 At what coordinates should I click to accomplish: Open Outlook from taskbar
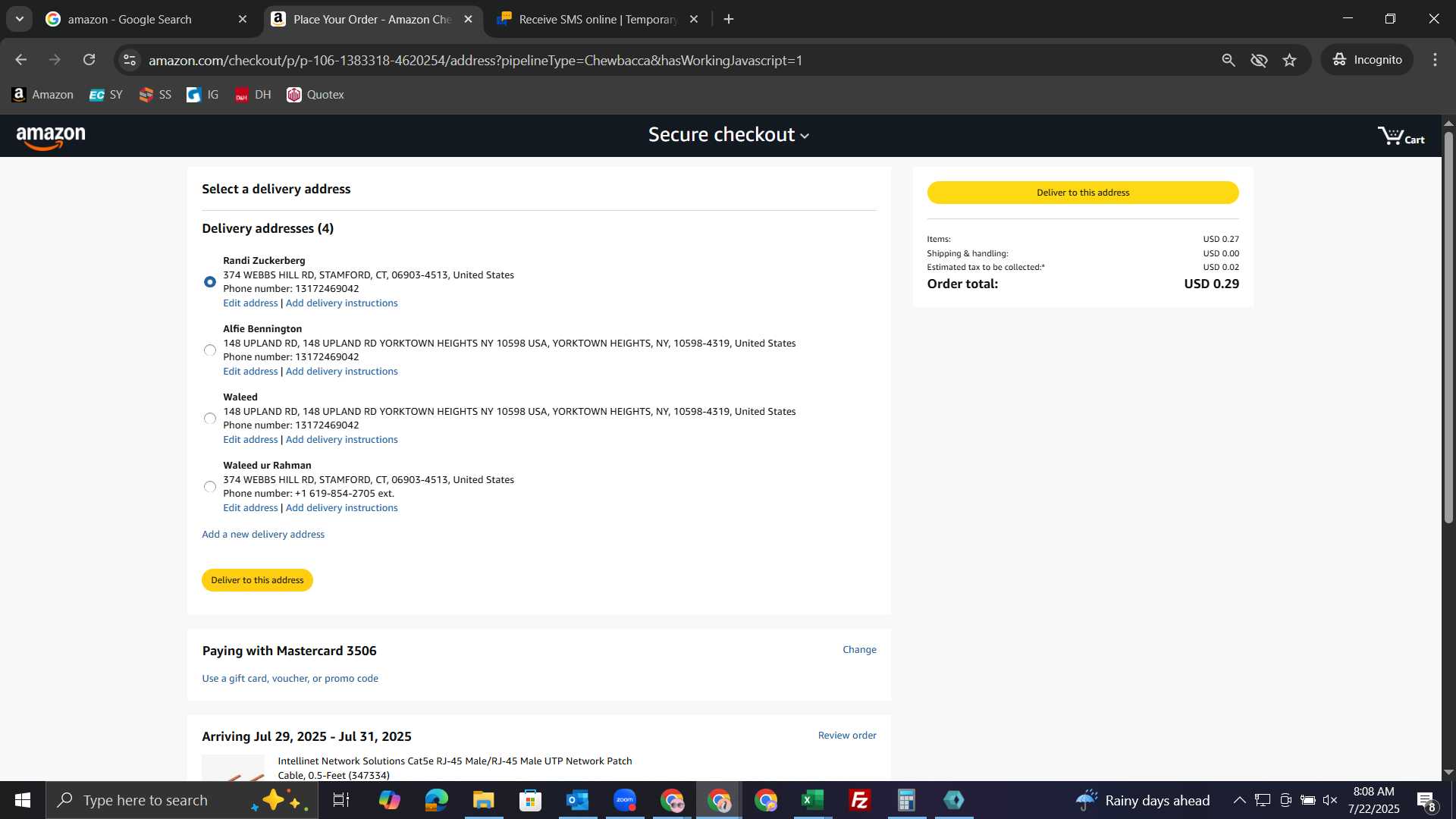(578, 800)
